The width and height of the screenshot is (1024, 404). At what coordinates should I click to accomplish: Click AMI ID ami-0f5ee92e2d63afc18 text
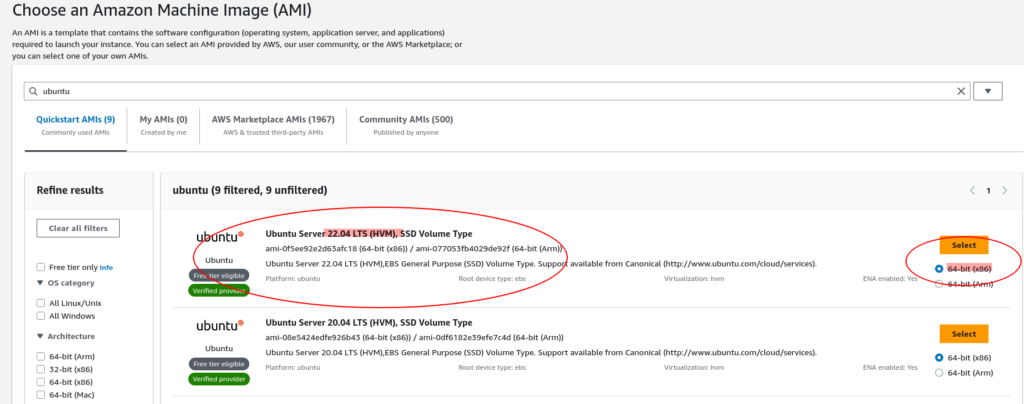(311, 249)
